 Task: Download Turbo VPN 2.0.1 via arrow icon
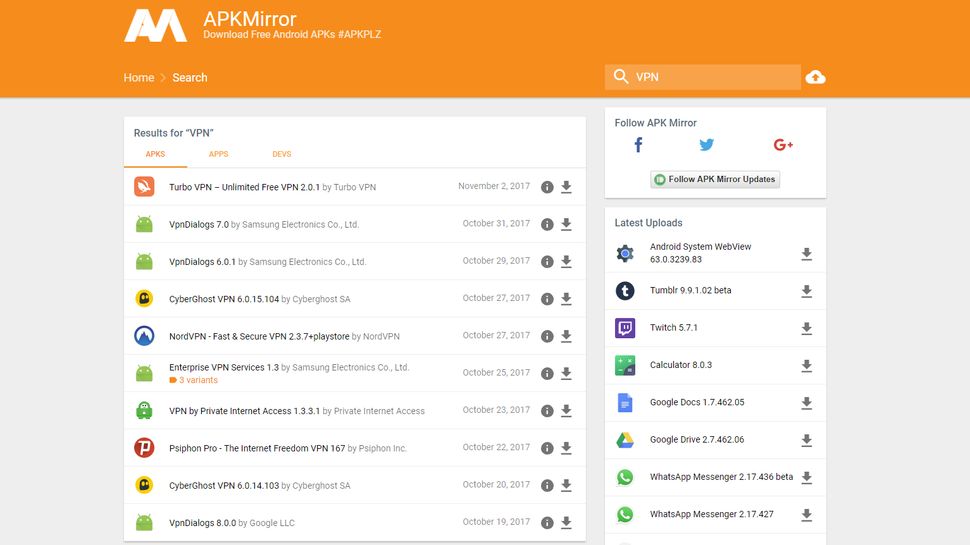566,187
